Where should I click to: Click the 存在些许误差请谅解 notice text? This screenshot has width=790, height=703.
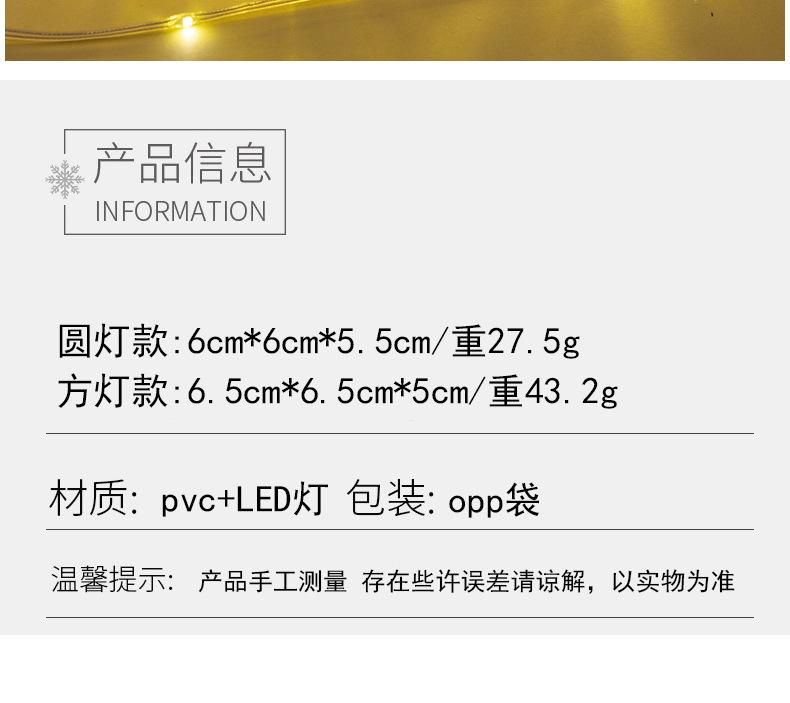click(473, 581)
